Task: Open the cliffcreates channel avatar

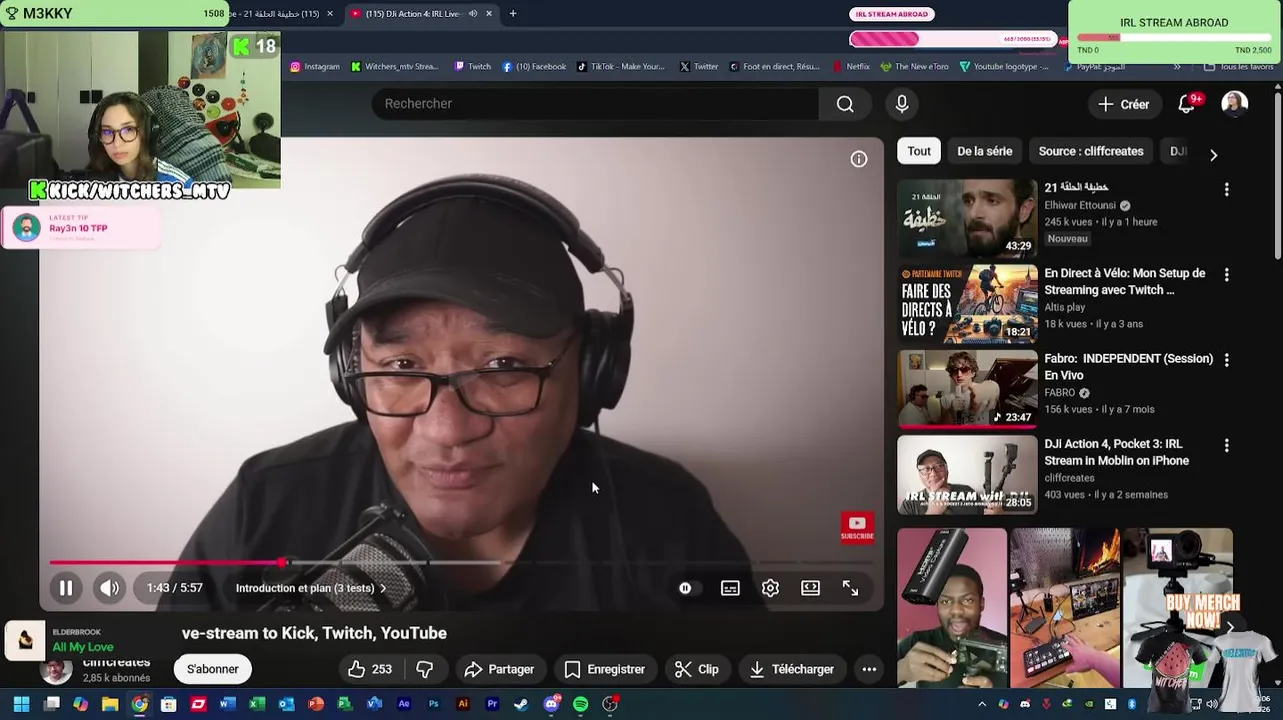Action: [56, 670]
